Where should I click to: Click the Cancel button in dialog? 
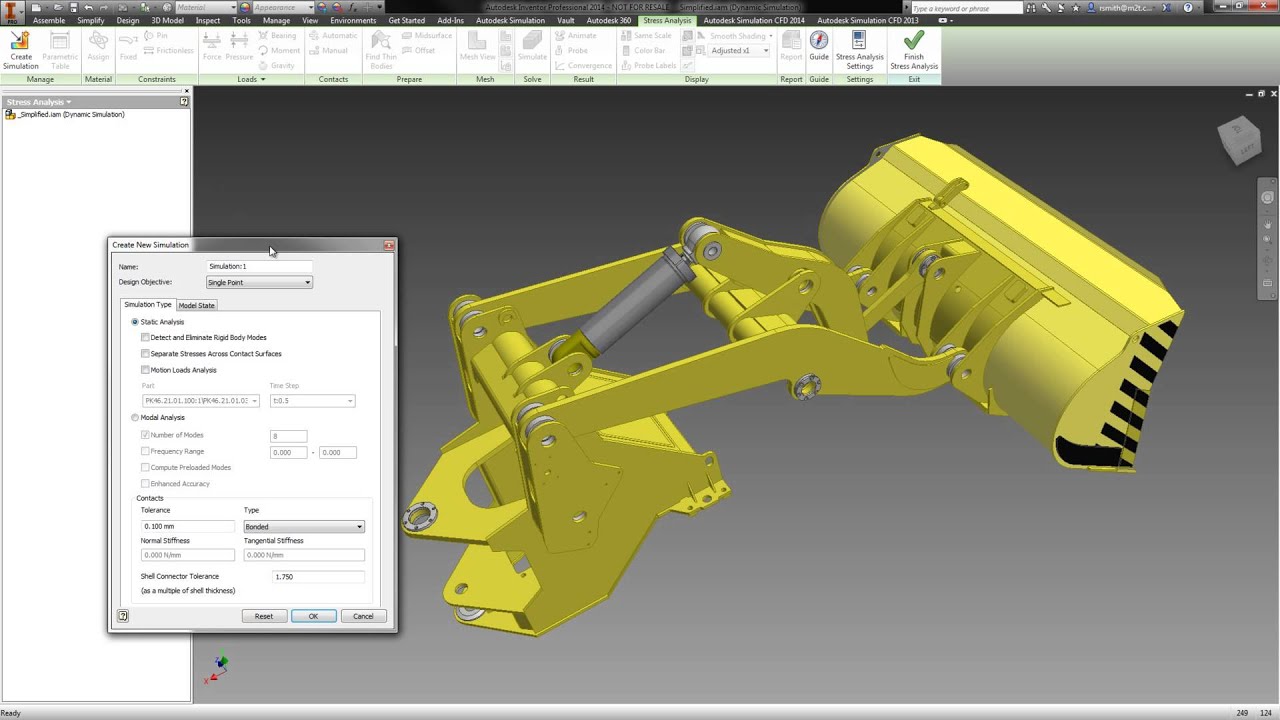(363, 616)
